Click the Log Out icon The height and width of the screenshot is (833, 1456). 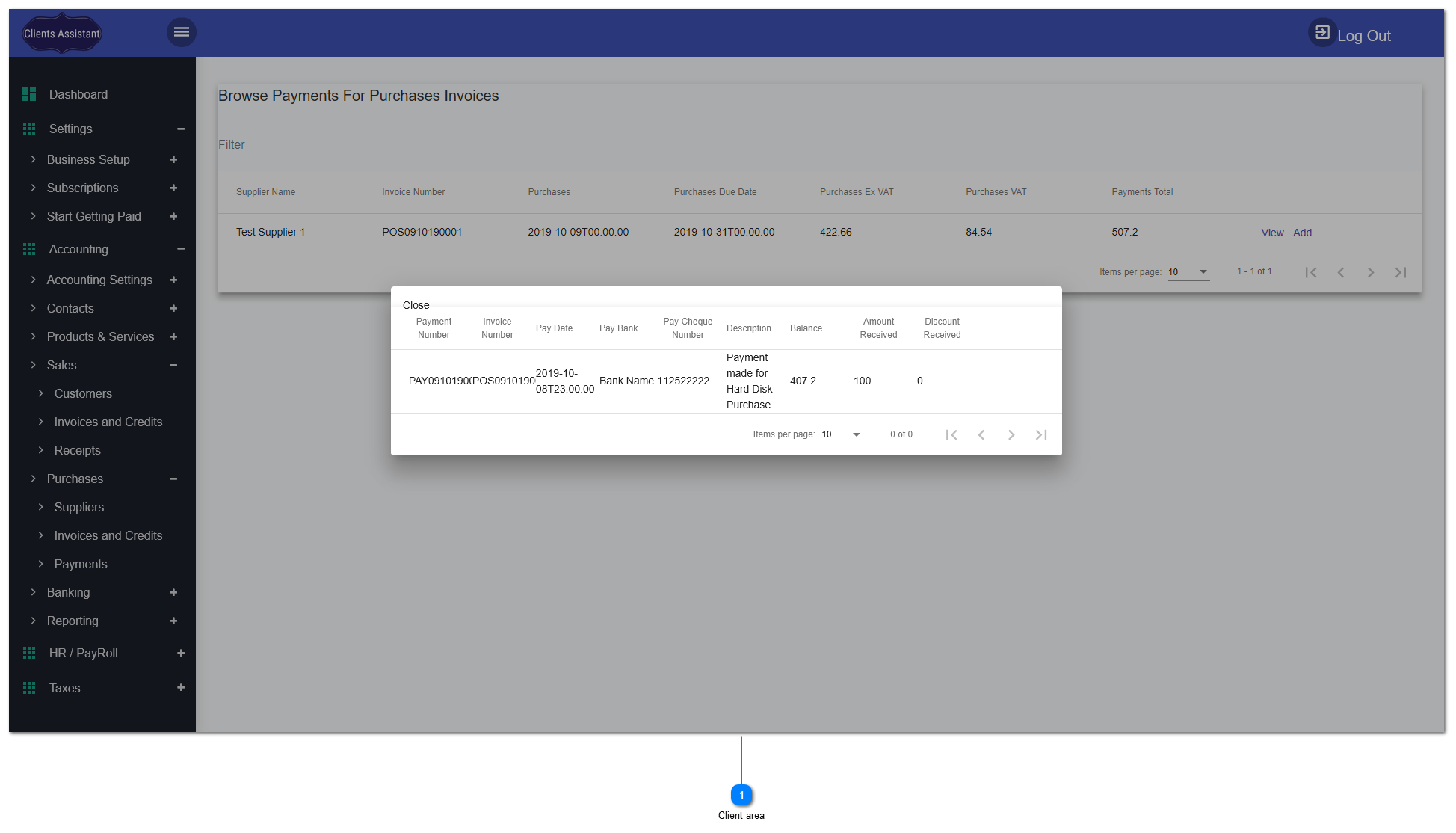pyautogui.click(x=1323, y=32)
